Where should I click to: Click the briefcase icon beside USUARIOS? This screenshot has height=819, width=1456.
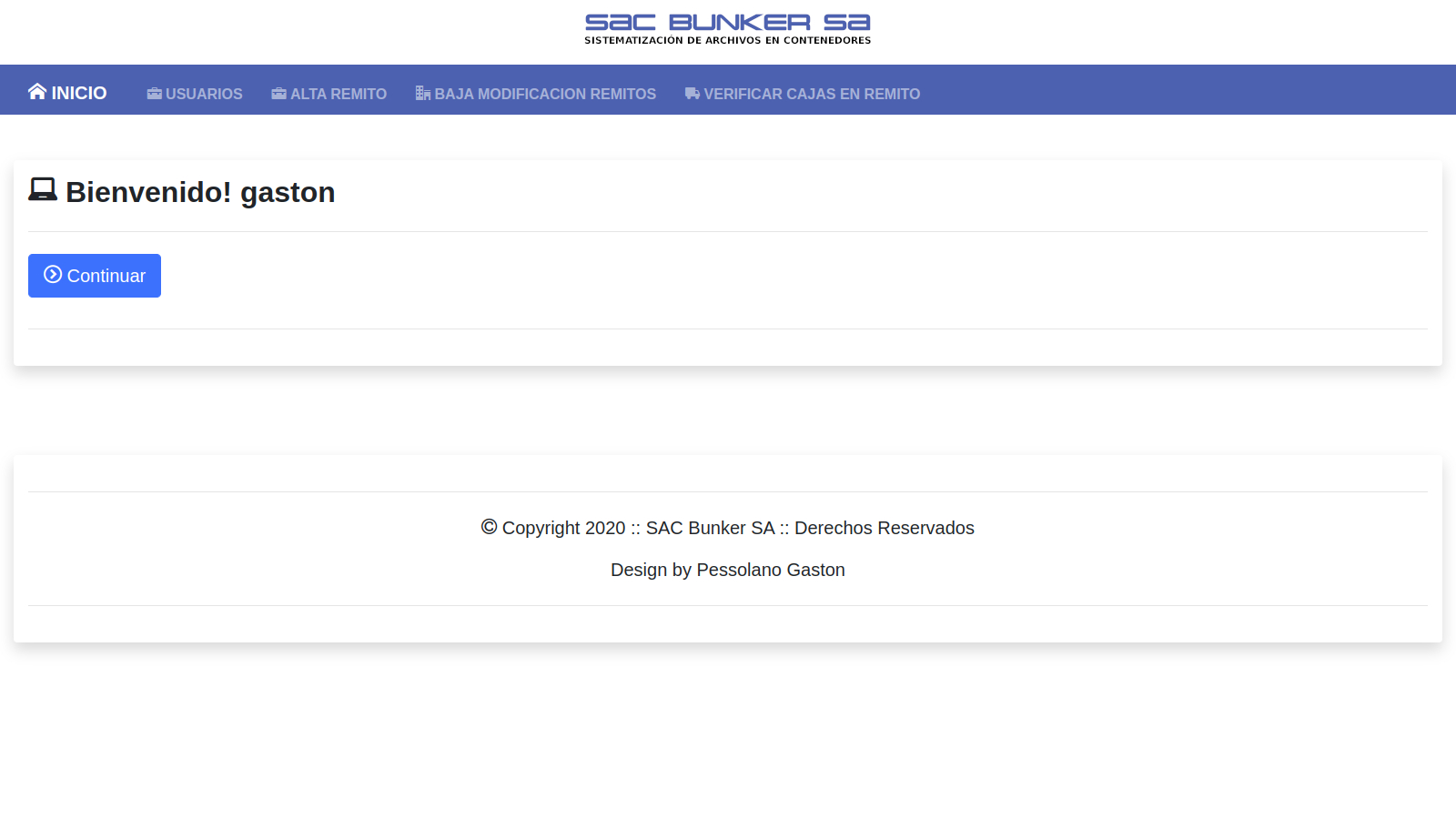pos(154,94)
